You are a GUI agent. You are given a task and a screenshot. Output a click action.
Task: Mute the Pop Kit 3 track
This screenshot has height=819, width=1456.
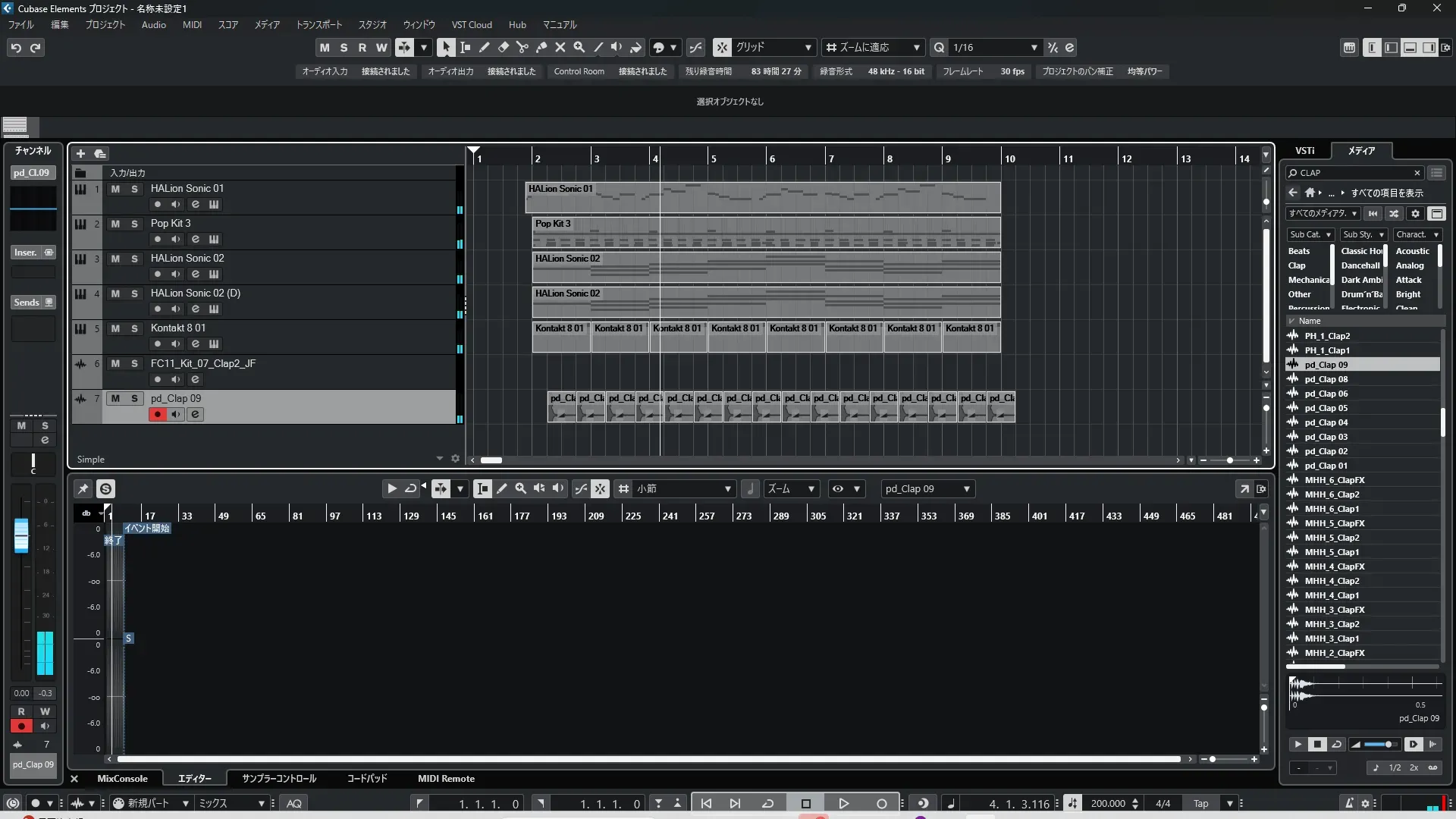click(x=115, y=224)
